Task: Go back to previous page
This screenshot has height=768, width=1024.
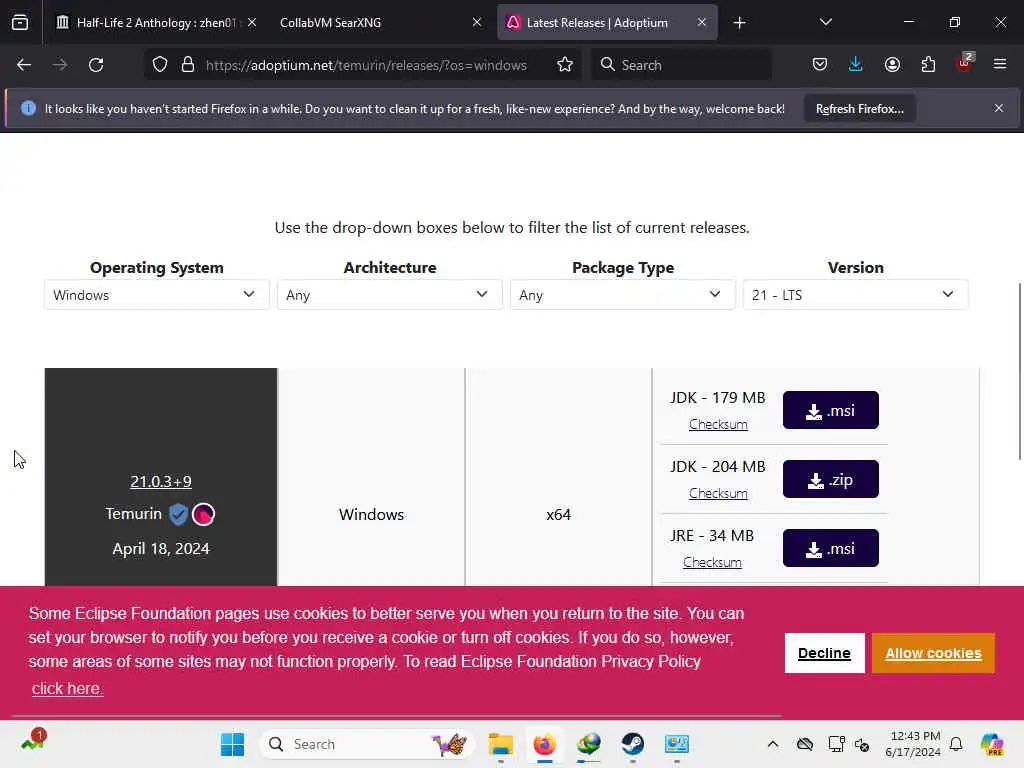Action: coord(24,65)
